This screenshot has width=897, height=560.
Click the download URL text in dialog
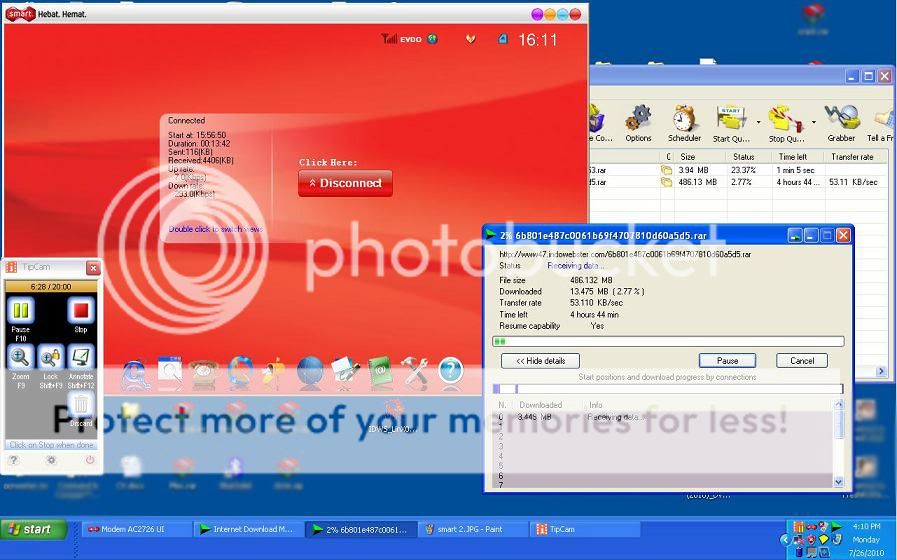625,254
